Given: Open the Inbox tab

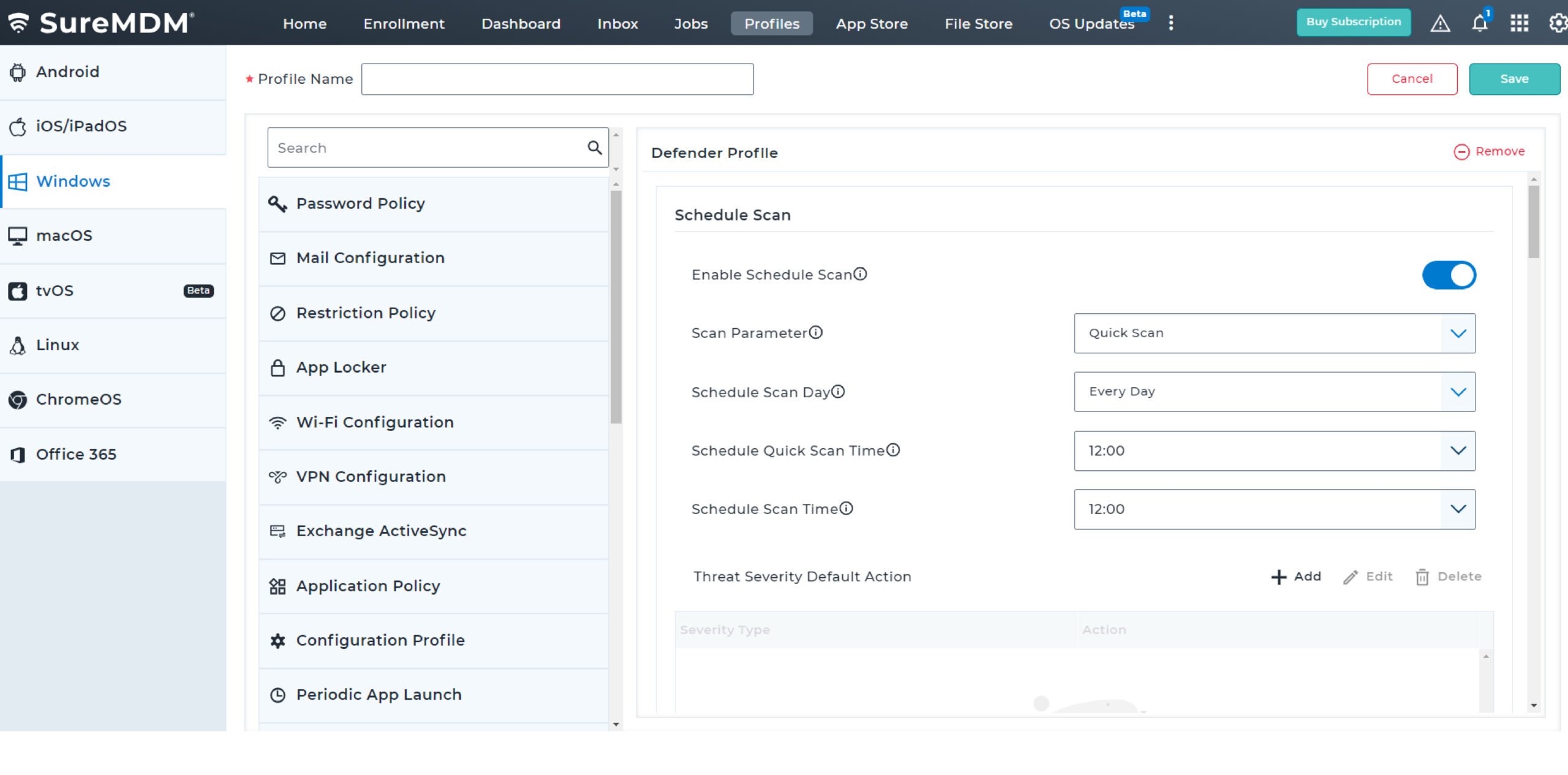Looking at the screenshot, I should [x=617, y=23].
